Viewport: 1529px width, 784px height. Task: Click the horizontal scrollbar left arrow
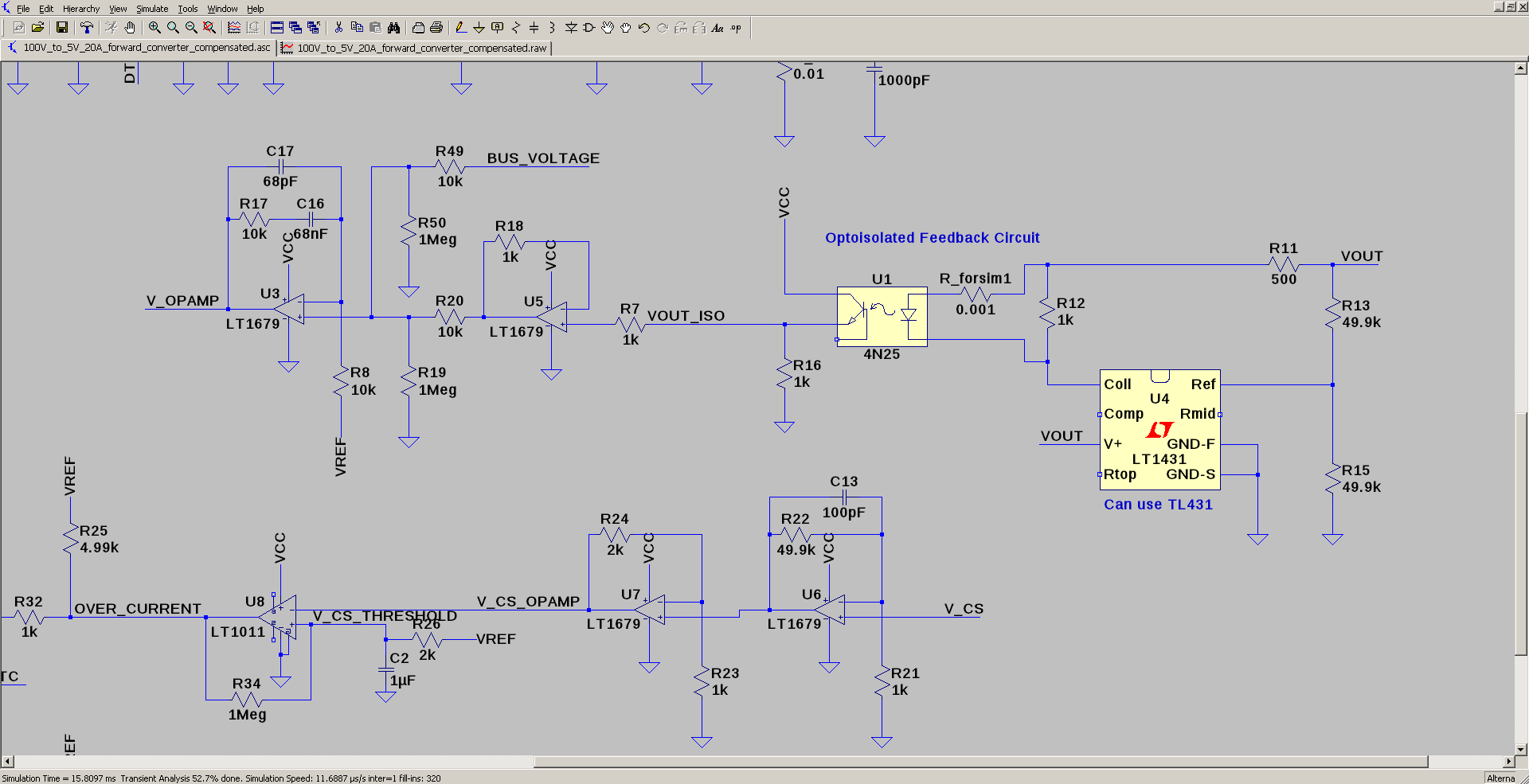(7, 762)
